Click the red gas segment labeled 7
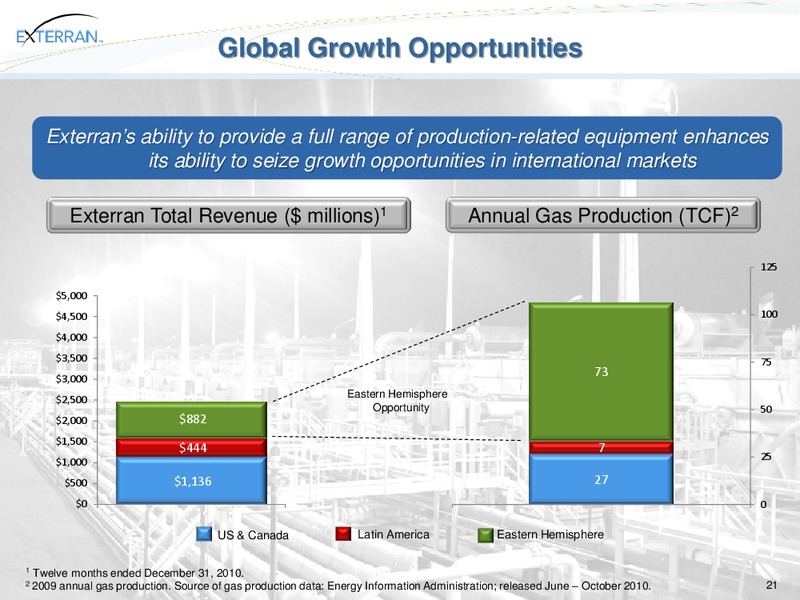The height and width of the screenshot is (600, 800). pyautogui.click(x=602, y=447)
